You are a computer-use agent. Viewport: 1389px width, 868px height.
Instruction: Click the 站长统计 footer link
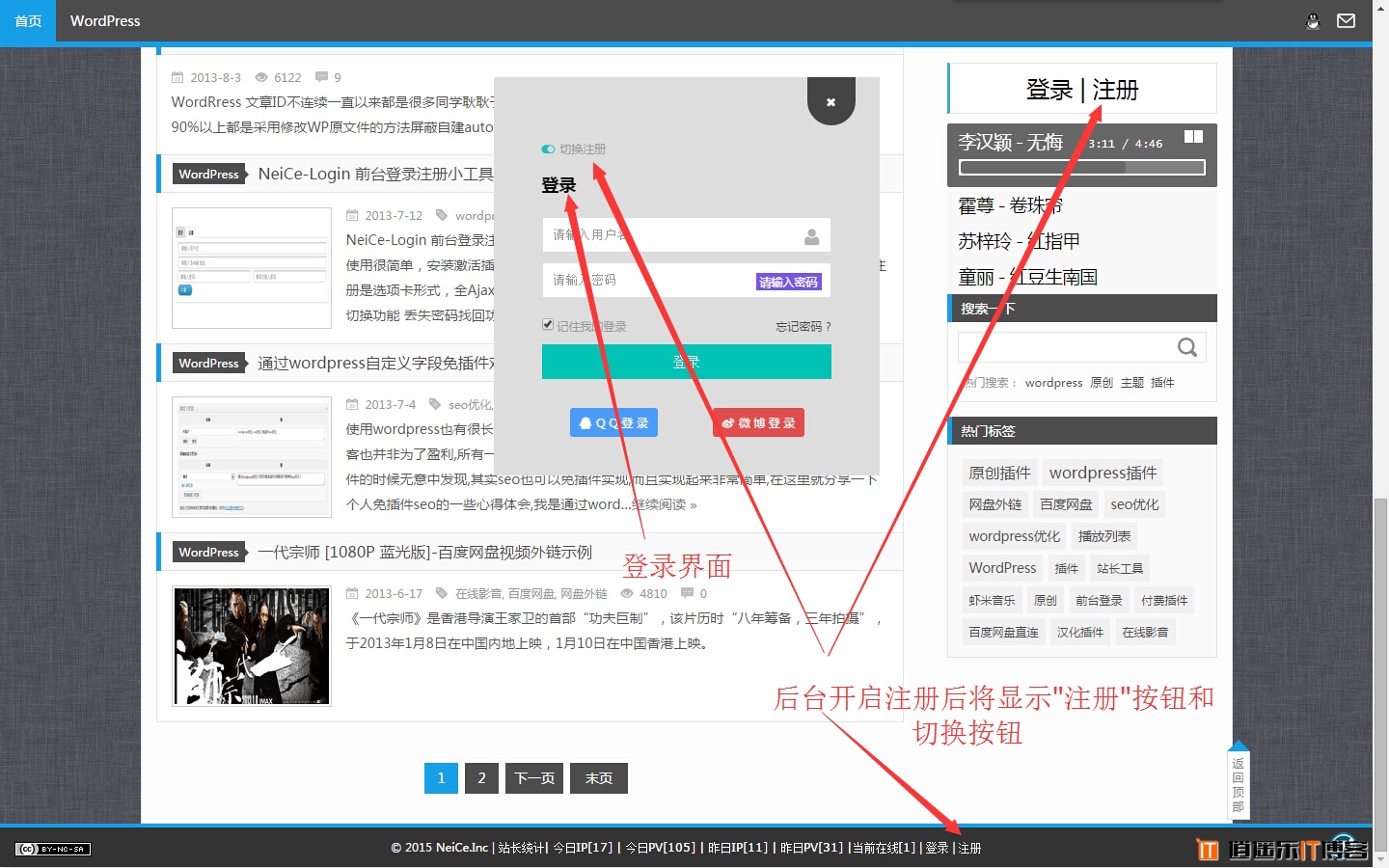(x=522, y=848)
